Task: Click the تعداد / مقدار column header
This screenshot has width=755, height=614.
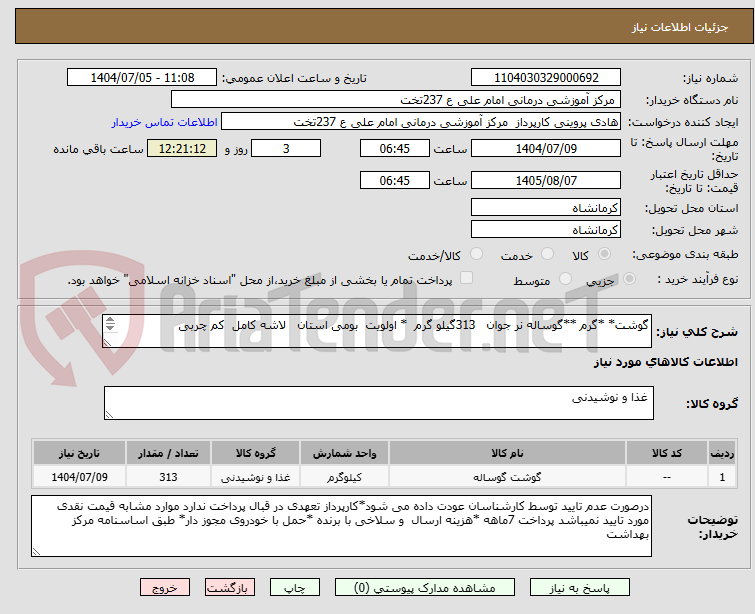Action: 168,453
